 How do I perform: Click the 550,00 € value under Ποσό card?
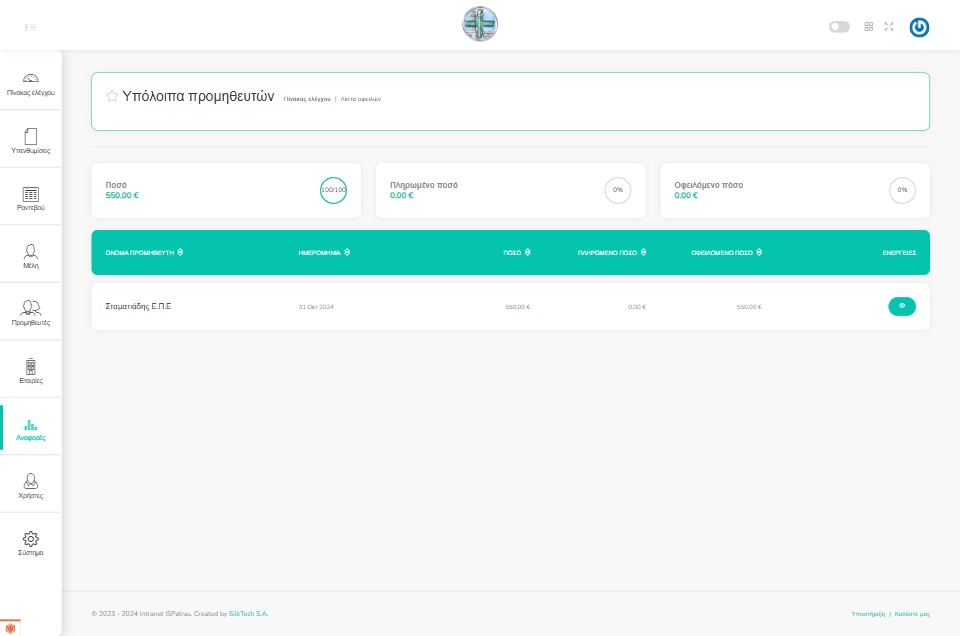coord(122,195)
